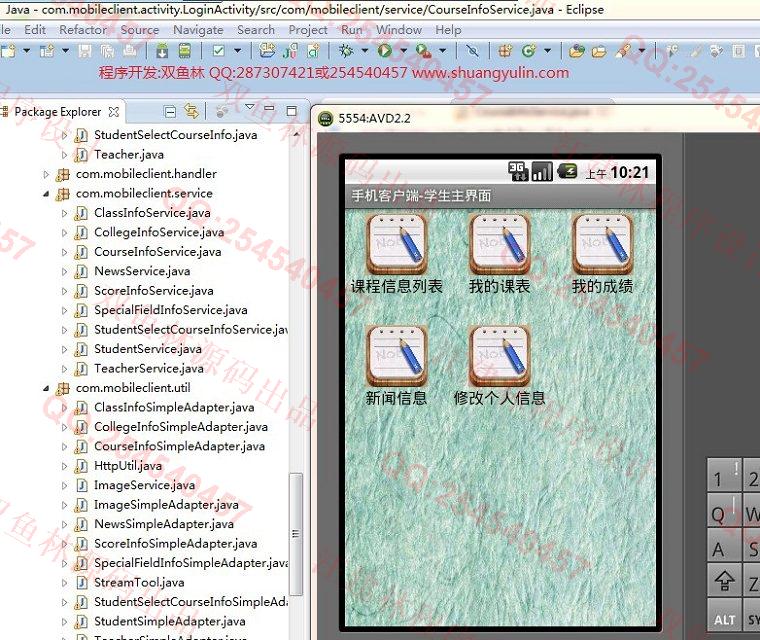
Task: Expand the com.mobileclient.handler package
Action: [x=46, y=174]
